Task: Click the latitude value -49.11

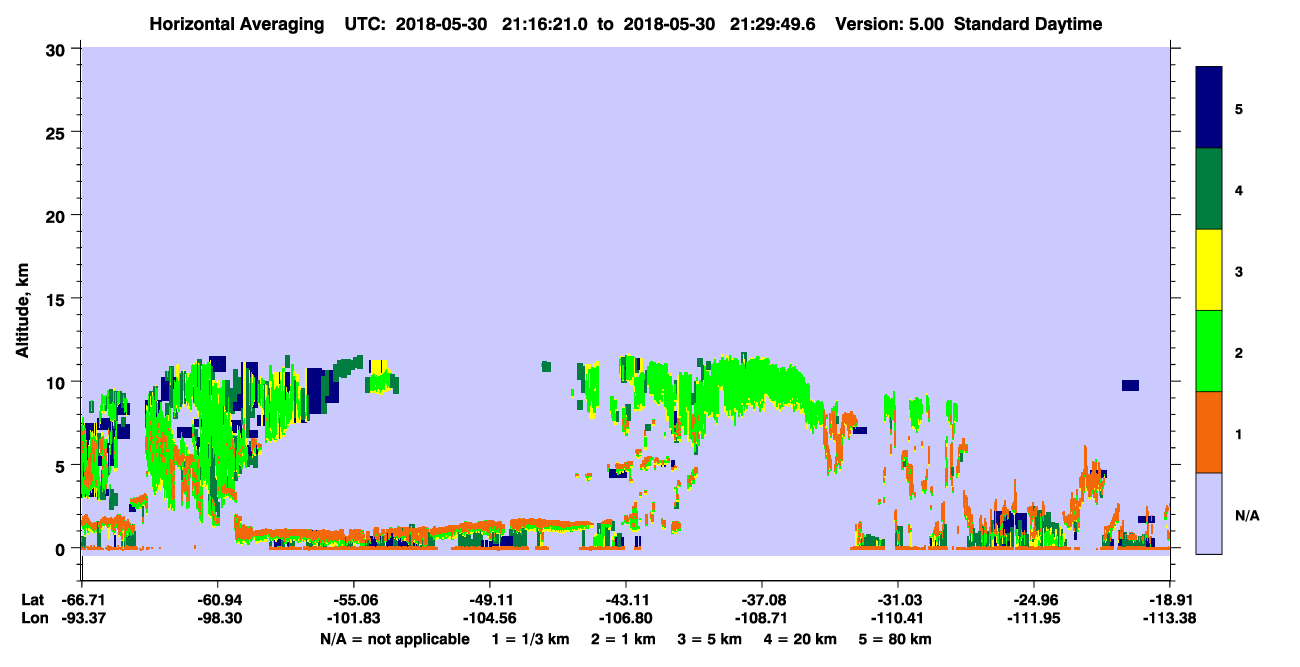Action: pos(490,599)
